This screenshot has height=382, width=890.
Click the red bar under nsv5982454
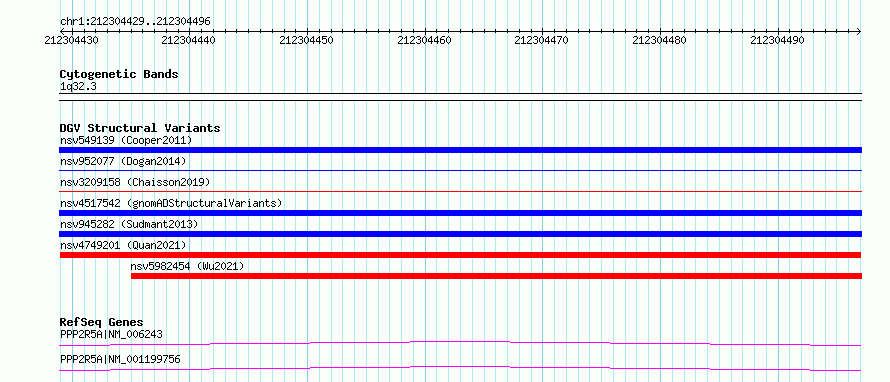tap(497, 276)
